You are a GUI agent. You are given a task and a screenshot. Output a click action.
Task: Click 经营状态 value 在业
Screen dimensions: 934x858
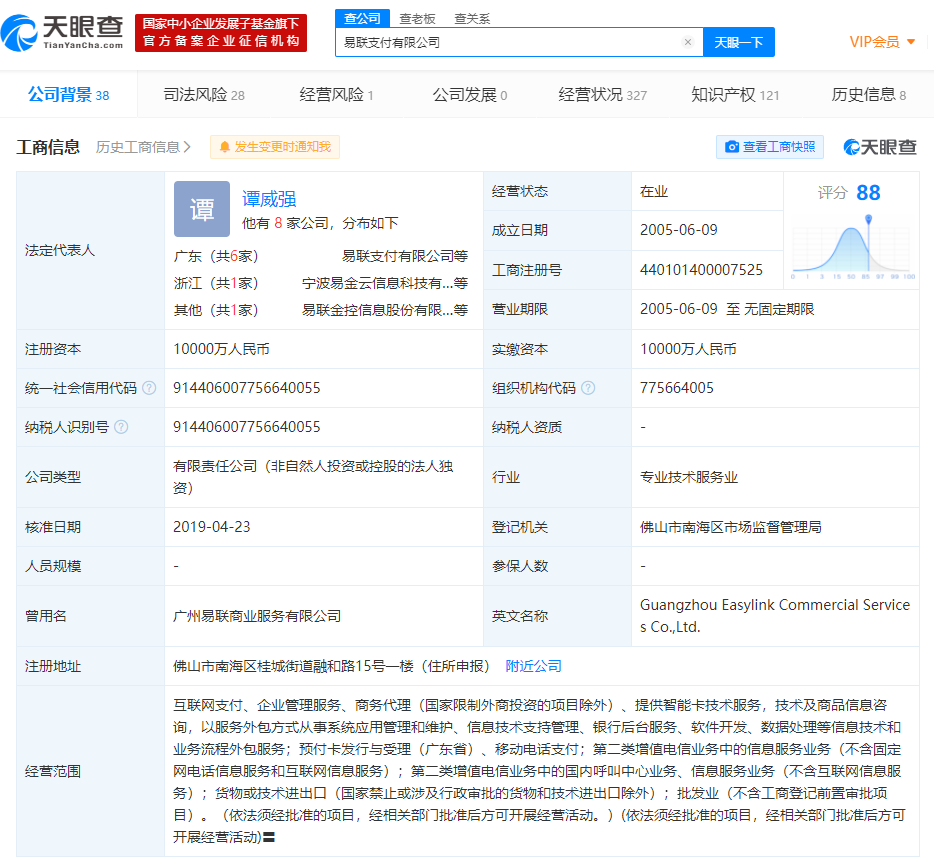[653, 191]
